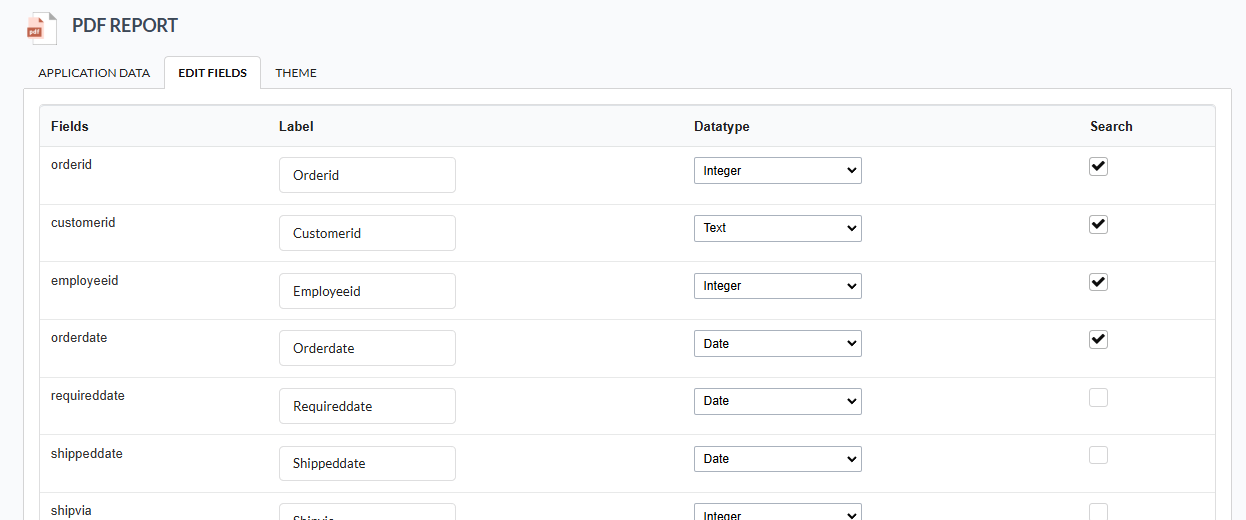Change the orderdate Datatype dropdown
The height and width of the screenshot is (520, 1246).
coord(777,344)
